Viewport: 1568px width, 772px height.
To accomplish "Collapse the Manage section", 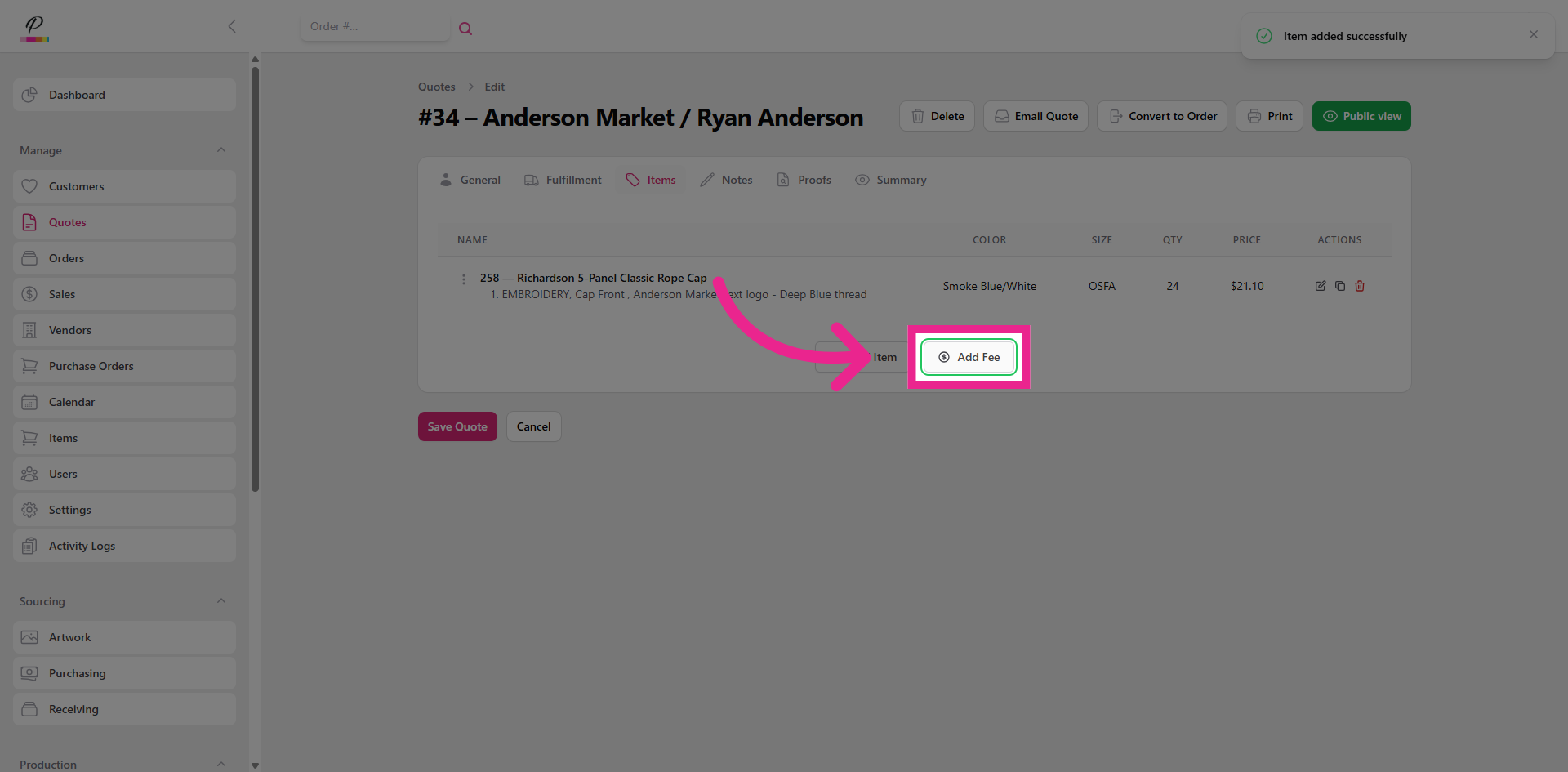I will pos(221,150).
